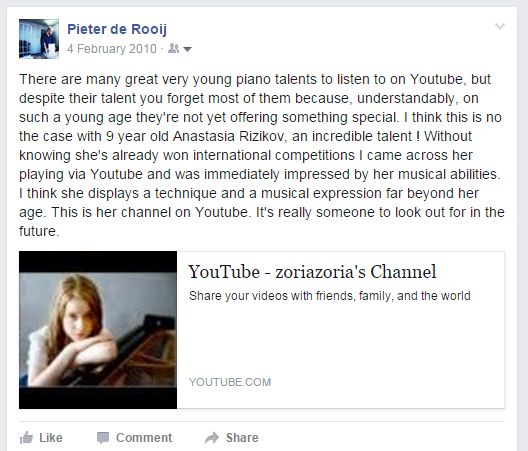Click Anastasia Rizikov's name in post text
This screenshot has width=528, height=451.
coord(228,136)
